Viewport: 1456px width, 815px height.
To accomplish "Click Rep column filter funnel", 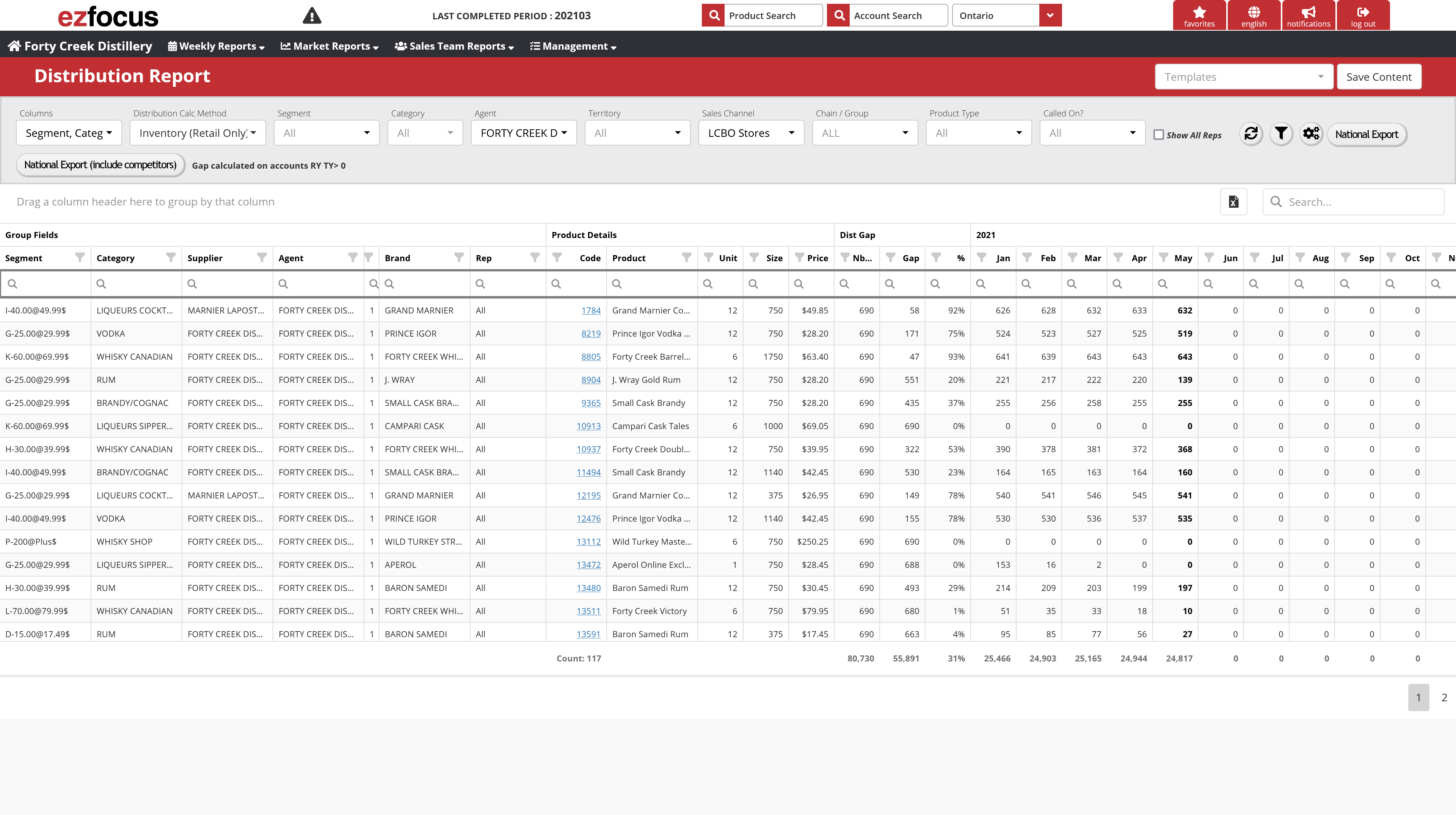I will [535, 258].
